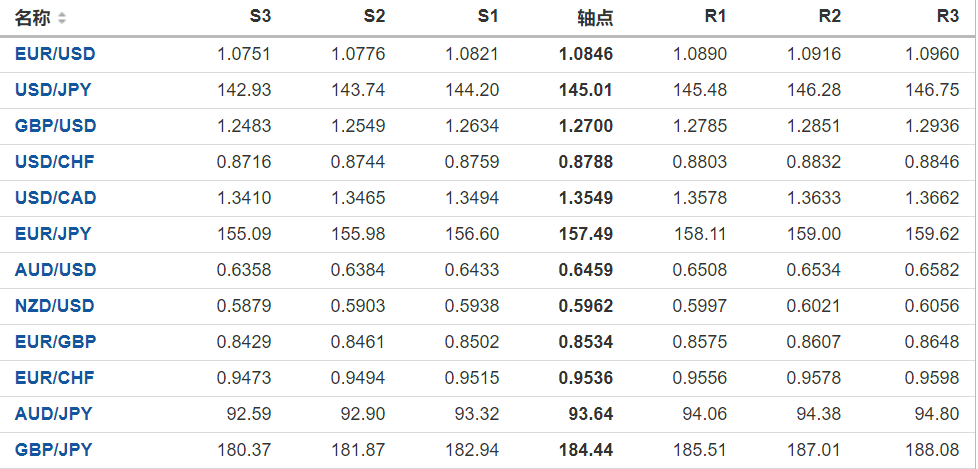Open the NZD/USD pair link
This screenshot has height=469, width=978.
click(55, 306)
